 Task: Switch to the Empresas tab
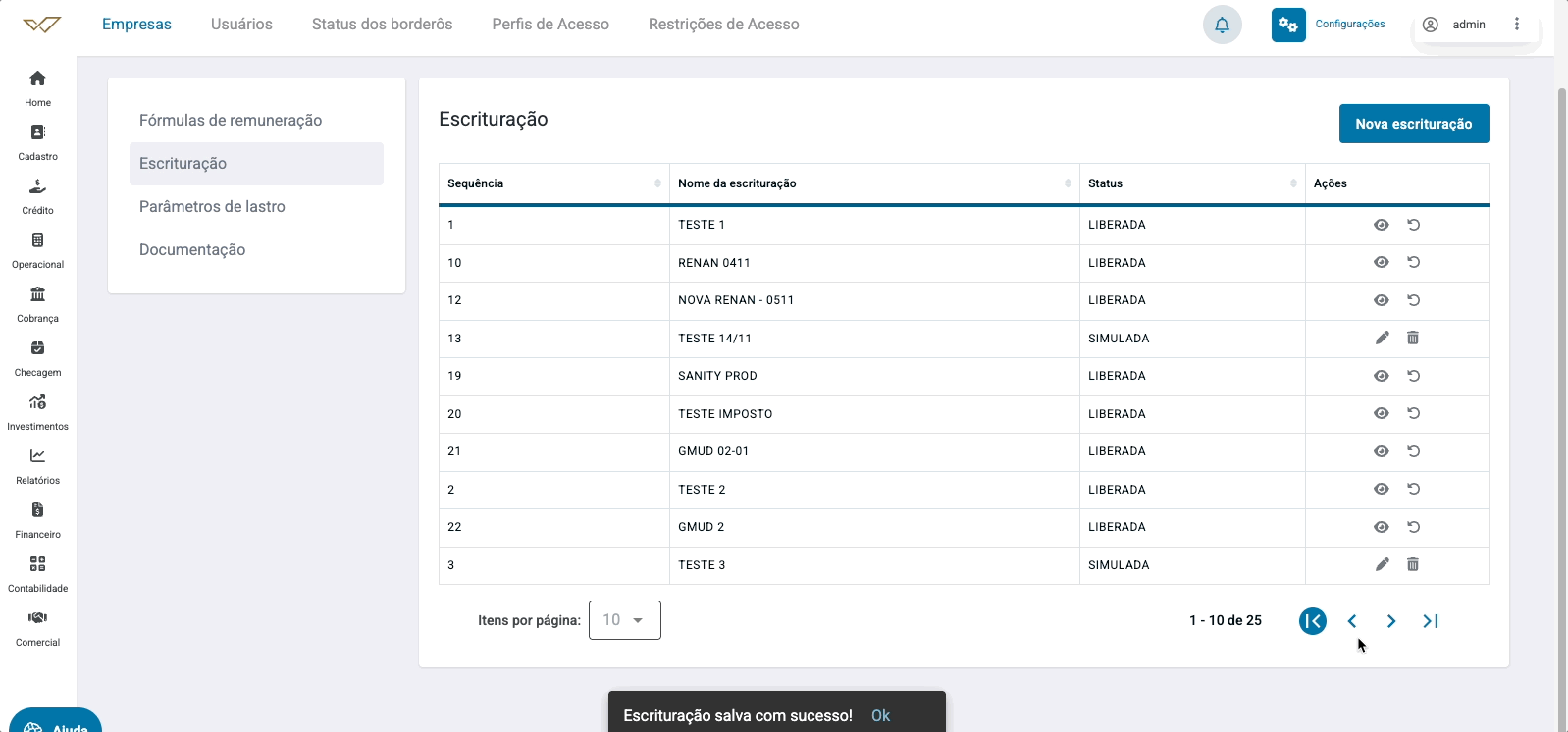pyautogui.click(x=136, y=25)
